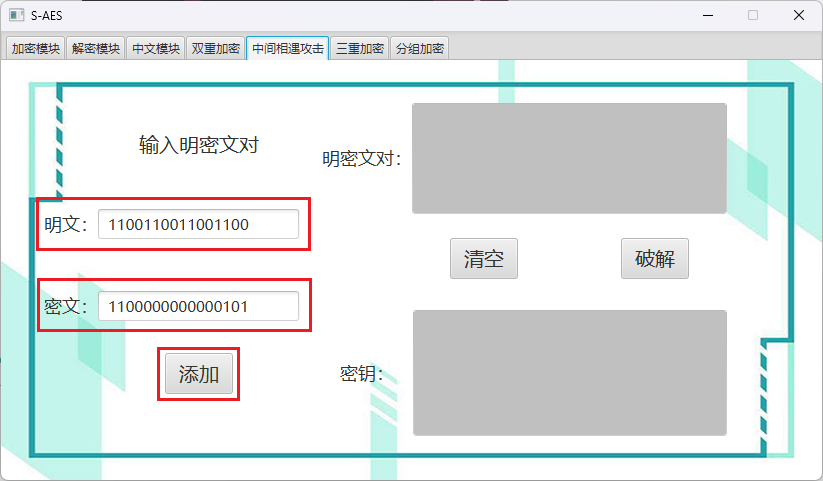Viewport: 823px width, 481px height.
Task: Switch to the 分组加密 tab
Action: (x=419, y=48)
